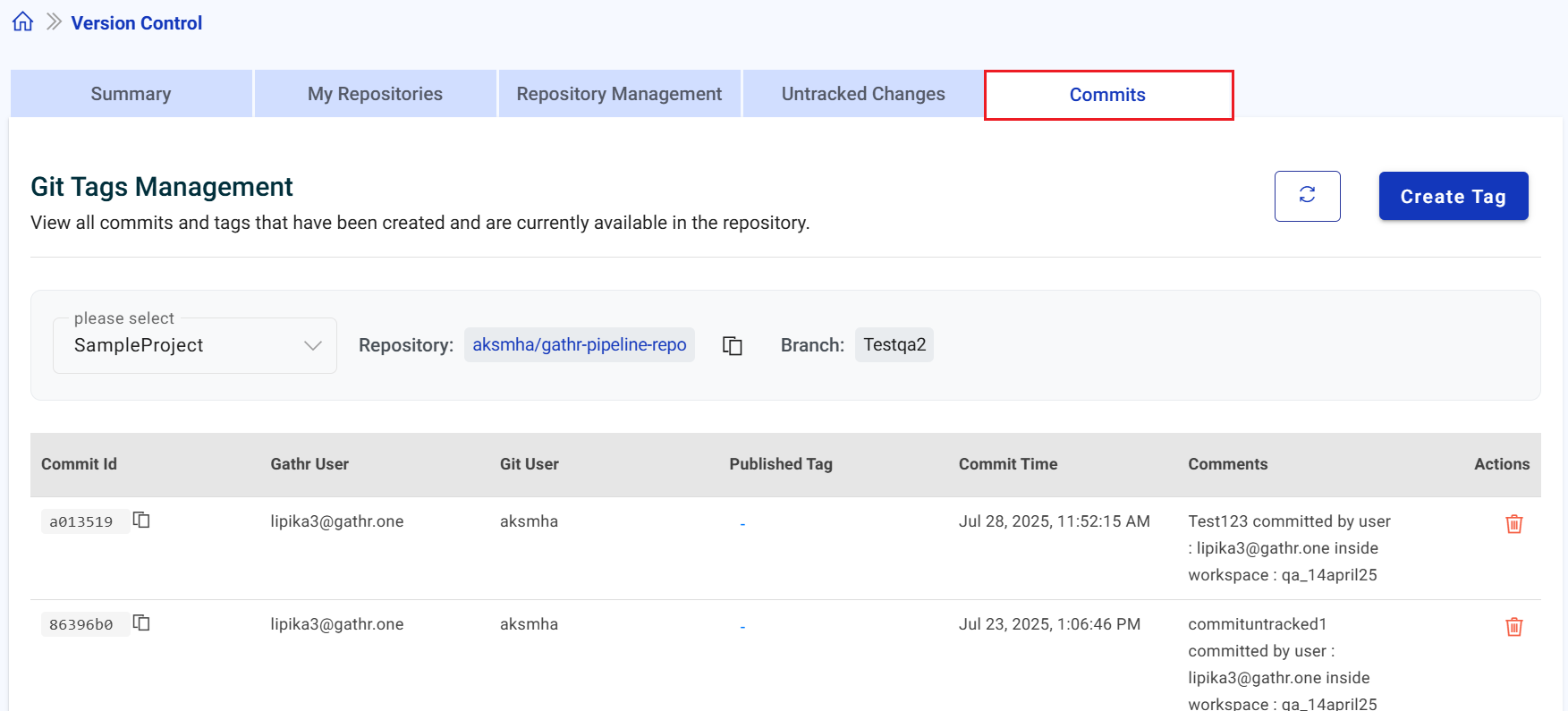Open aksmha/gathr-pipeline-repo repository link

click(x=579, y=345)
